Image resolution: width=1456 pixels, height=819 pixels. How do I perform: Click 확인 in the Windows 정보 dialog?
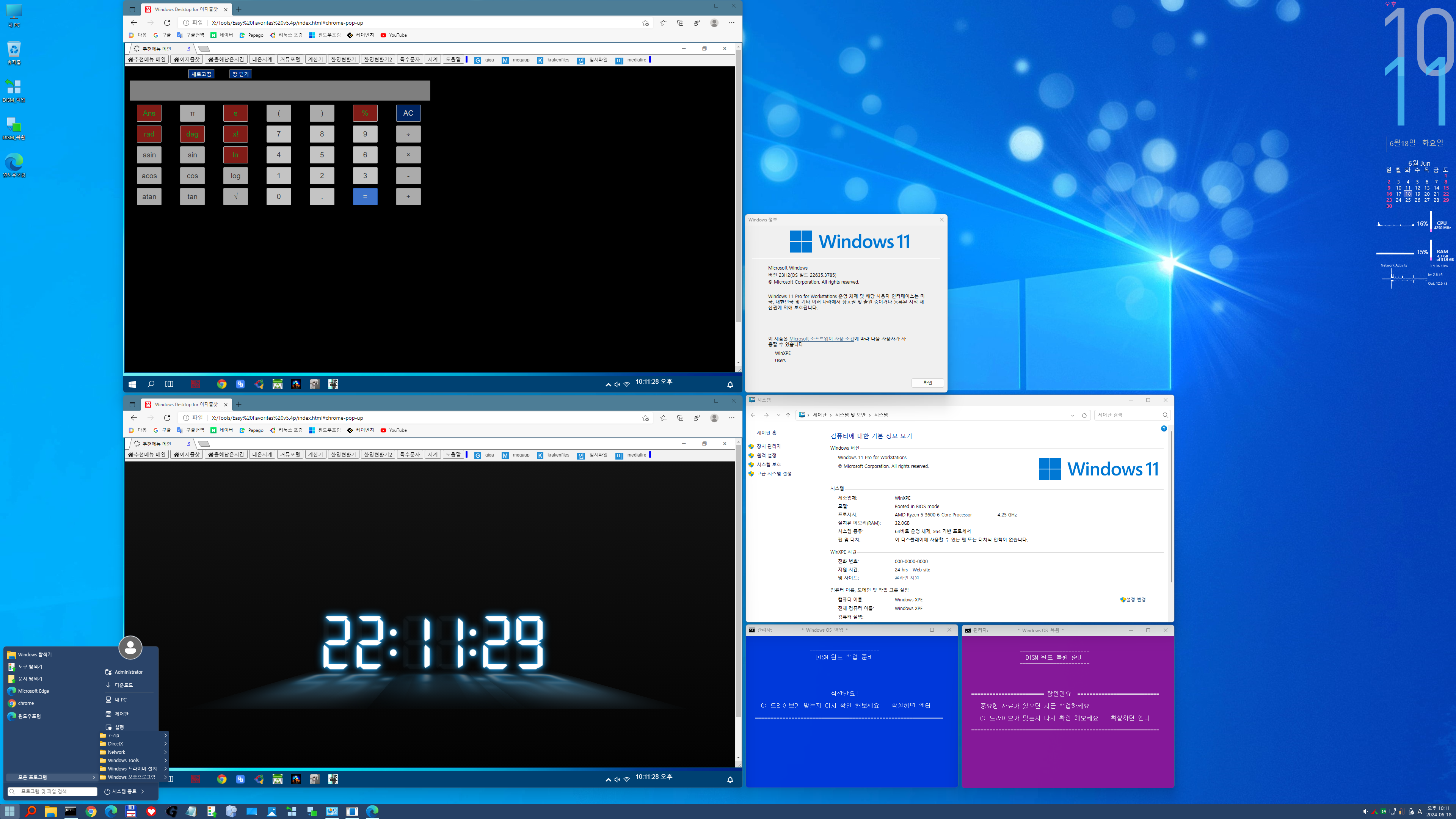(x=927, y=383)
